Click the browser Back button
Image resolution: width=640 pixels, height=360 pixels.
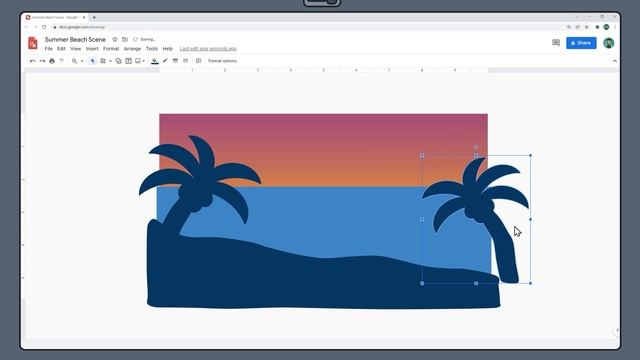click(x=27, y=27)
